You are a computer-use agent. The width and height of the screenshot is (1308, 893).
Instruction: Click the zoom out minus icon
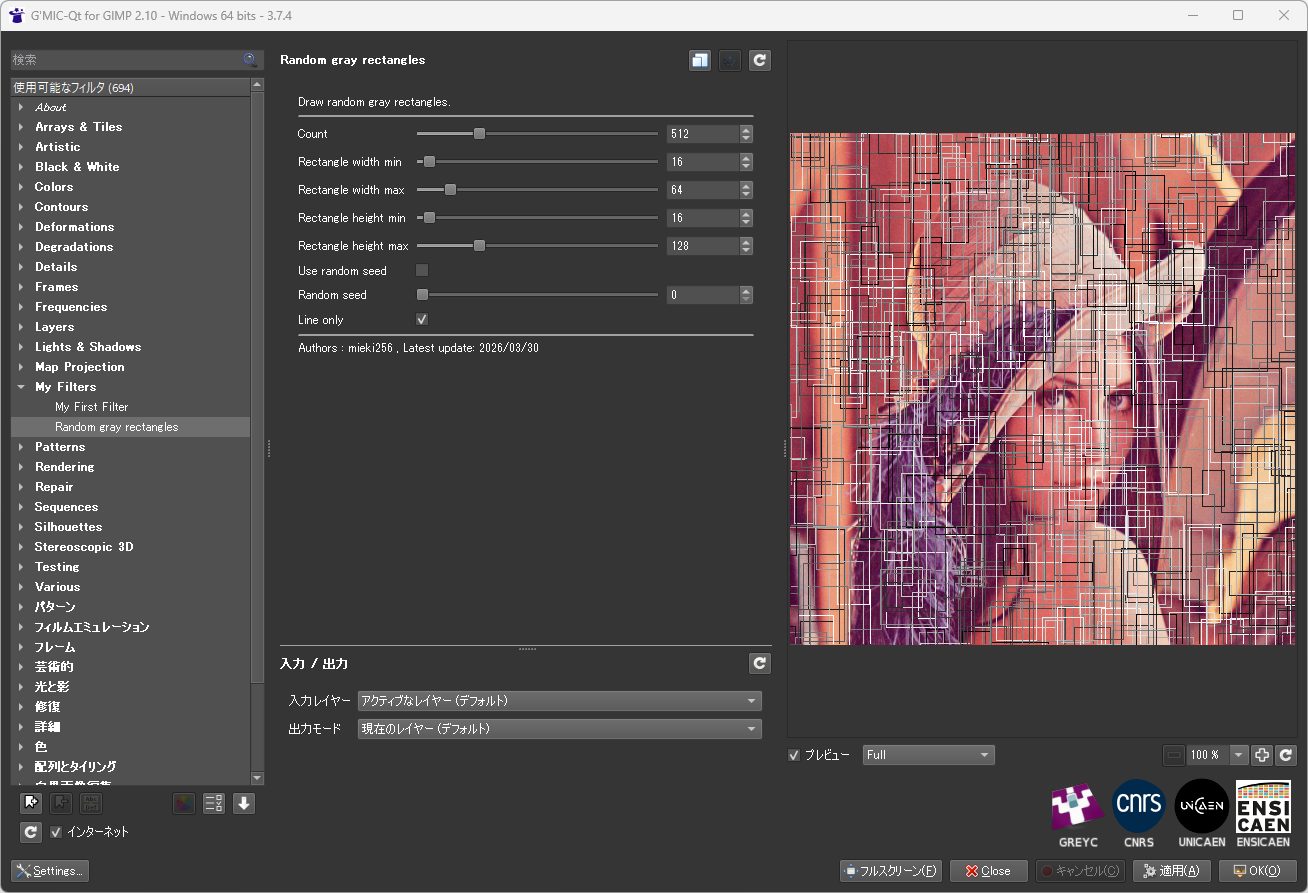[1174, 755]
